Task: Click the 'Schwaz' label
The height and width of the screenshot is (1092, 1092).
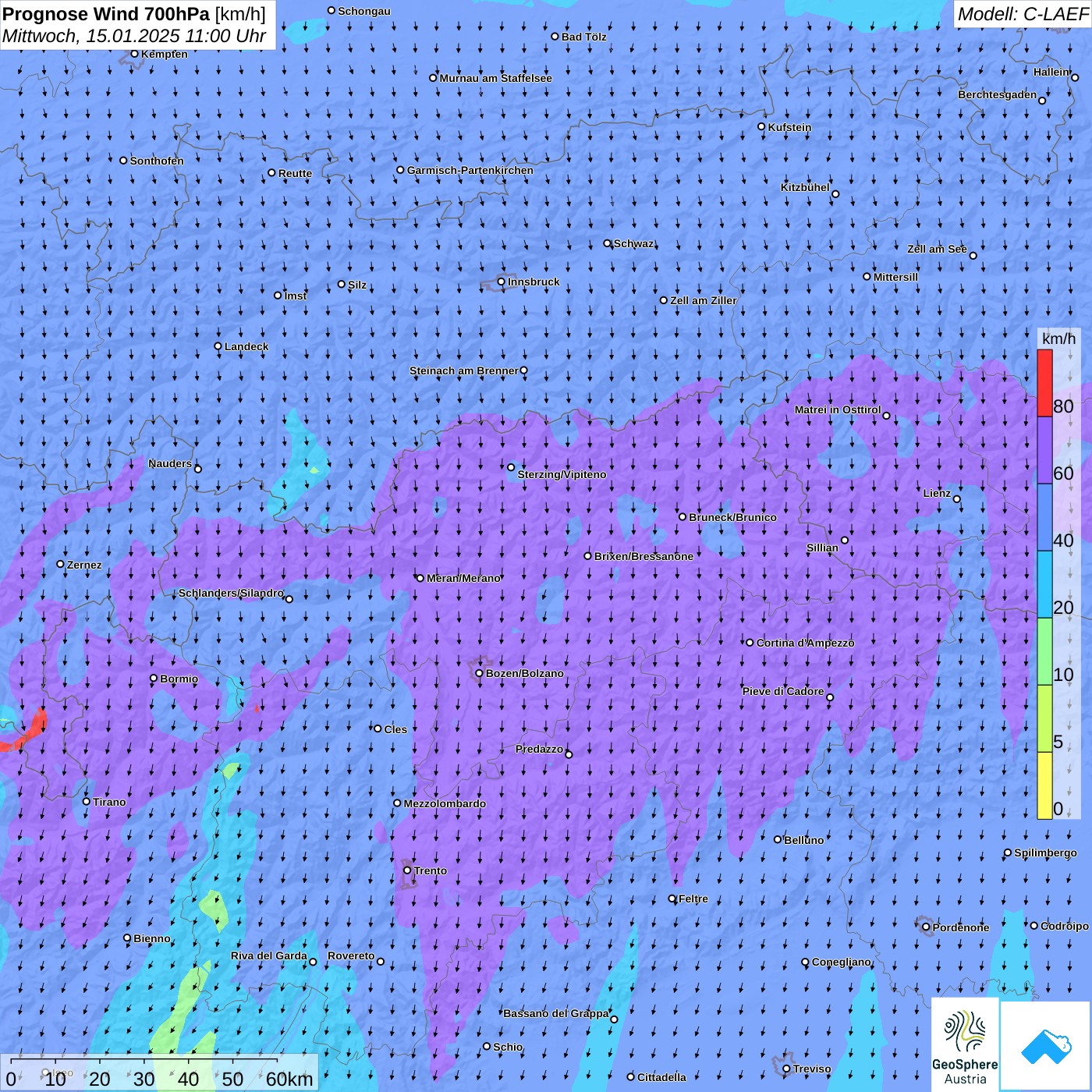Action: tap(634, 243)
